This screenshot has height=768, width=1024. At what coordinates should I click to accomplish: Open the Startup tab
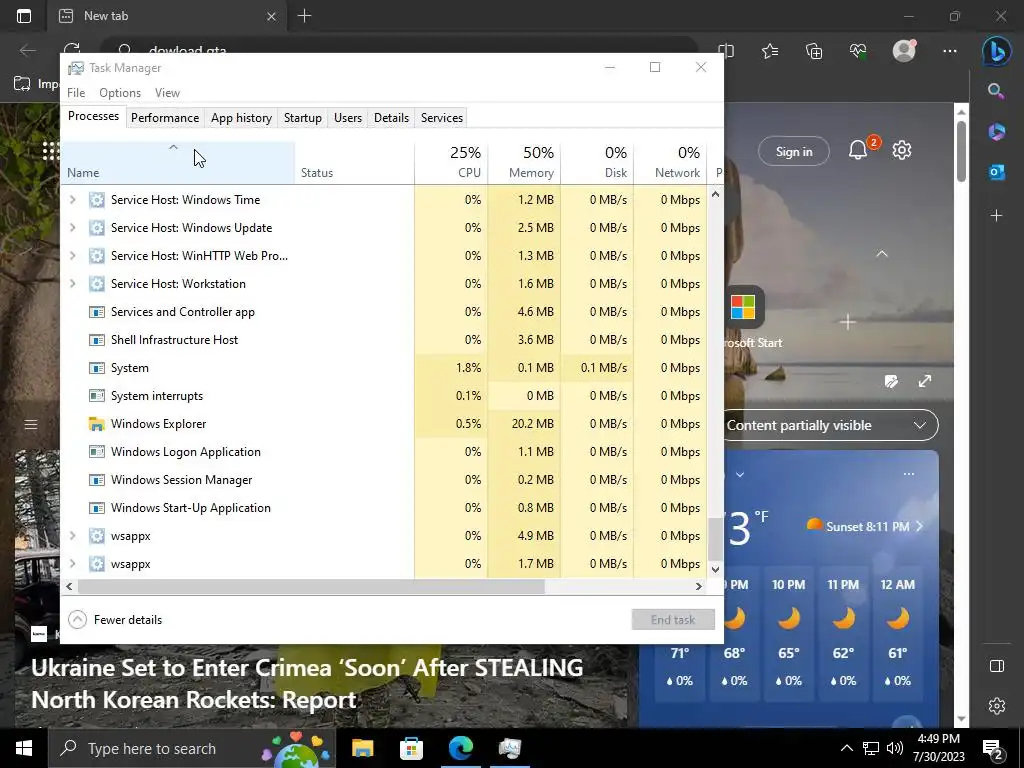[302, 118]
